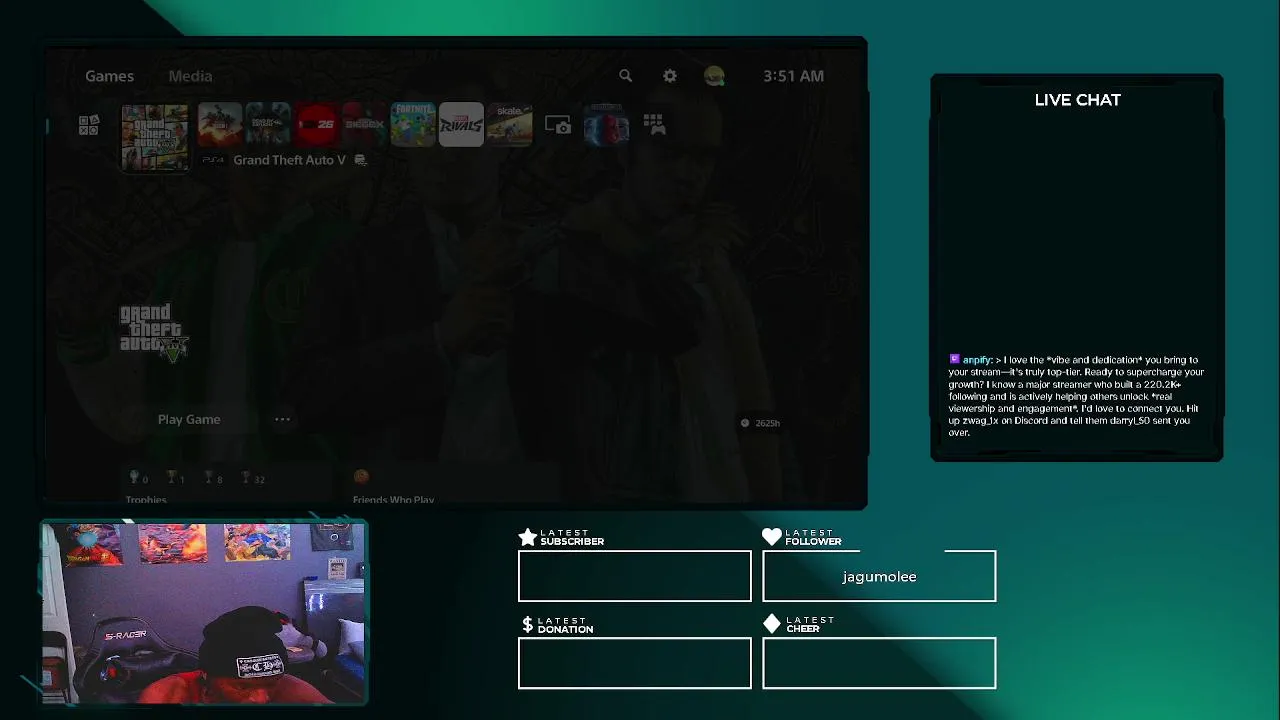Click the Latest Donation dollar icon
The width and height of the screenshot is (1280, 720).
(x=528, y=624)
